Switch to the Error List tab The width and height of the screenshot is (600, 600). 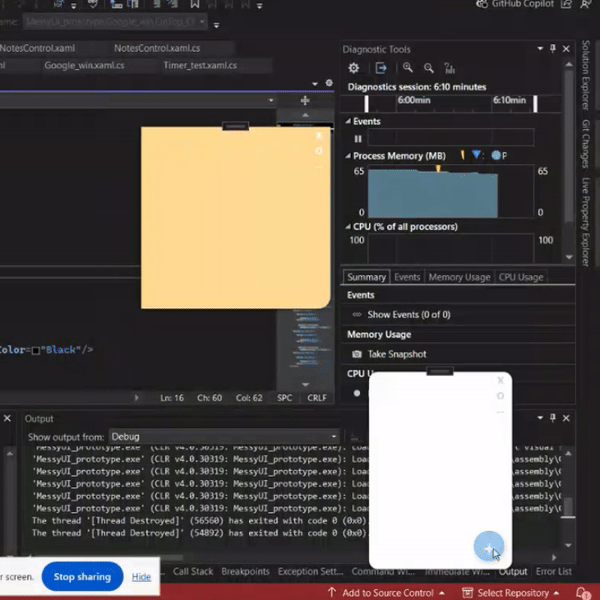[554, 571]
